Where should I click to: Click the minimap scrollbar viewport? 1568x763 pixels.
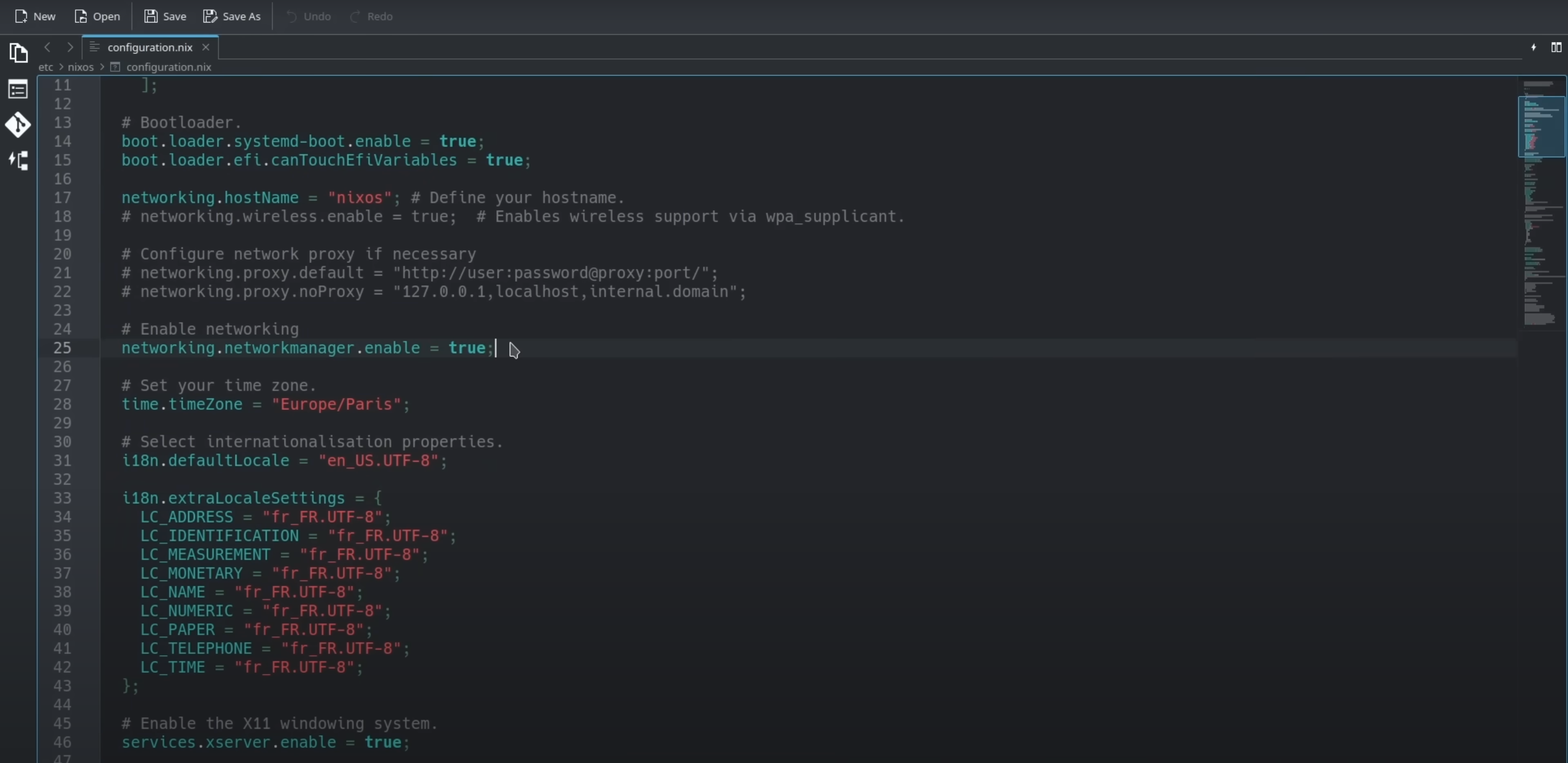[1542, 126]
